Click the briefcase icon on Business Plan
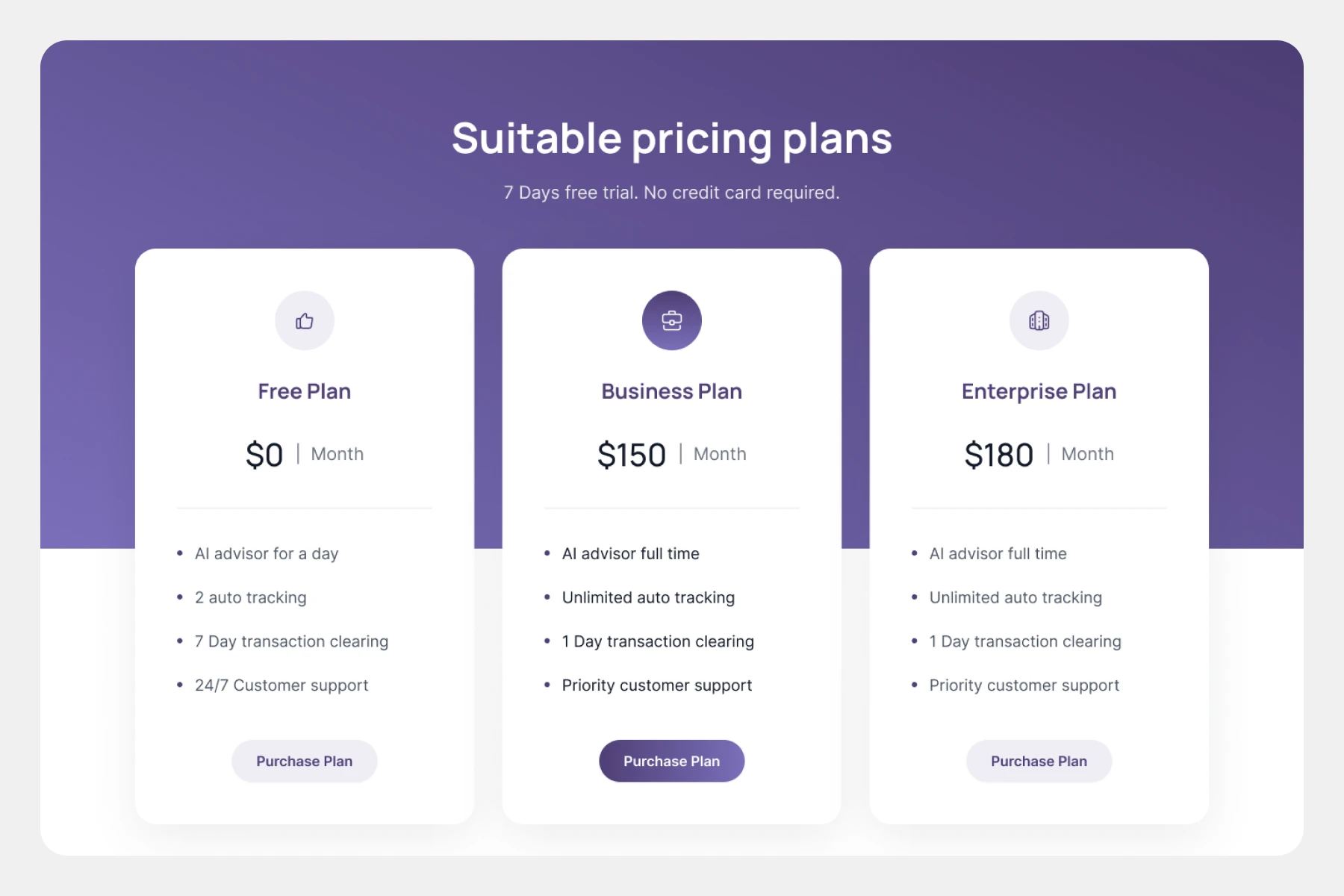The image size is (1344, 896). click(x=672, y=321)
